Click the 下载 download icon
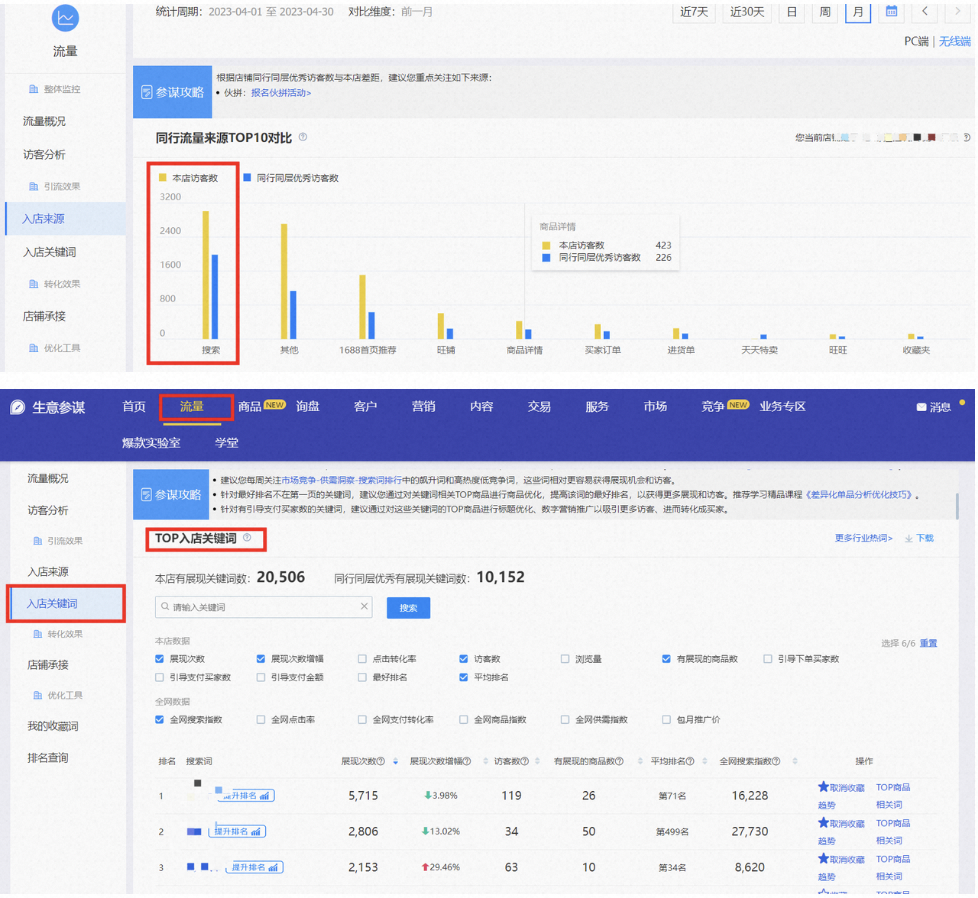Screen dimensions: 978x898 click(908, 538)
